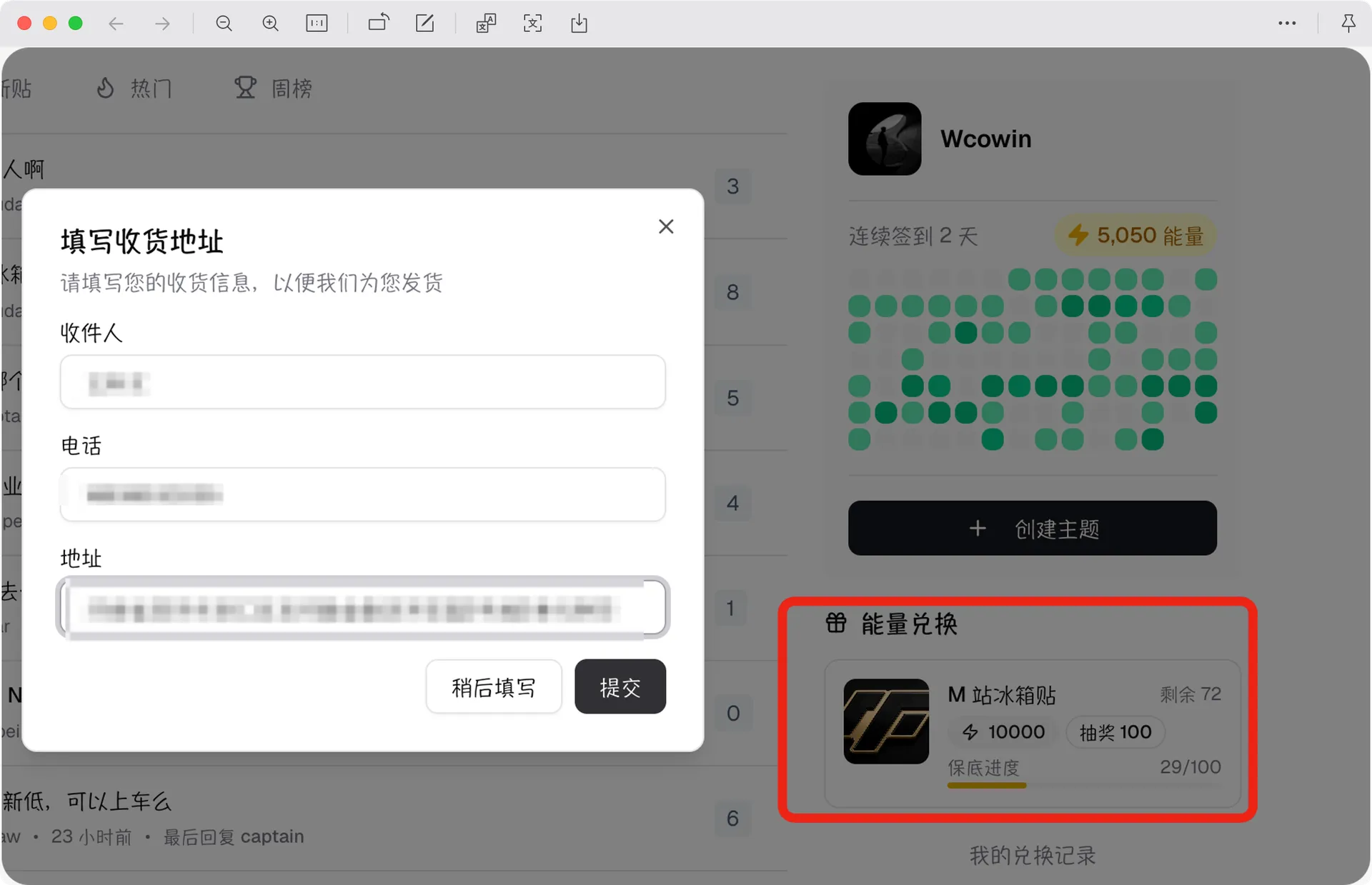The height and width of the screenshot is (885, 1372).
Task: Open the markup edit pencil icon
Action: click(x=425, y=24)
